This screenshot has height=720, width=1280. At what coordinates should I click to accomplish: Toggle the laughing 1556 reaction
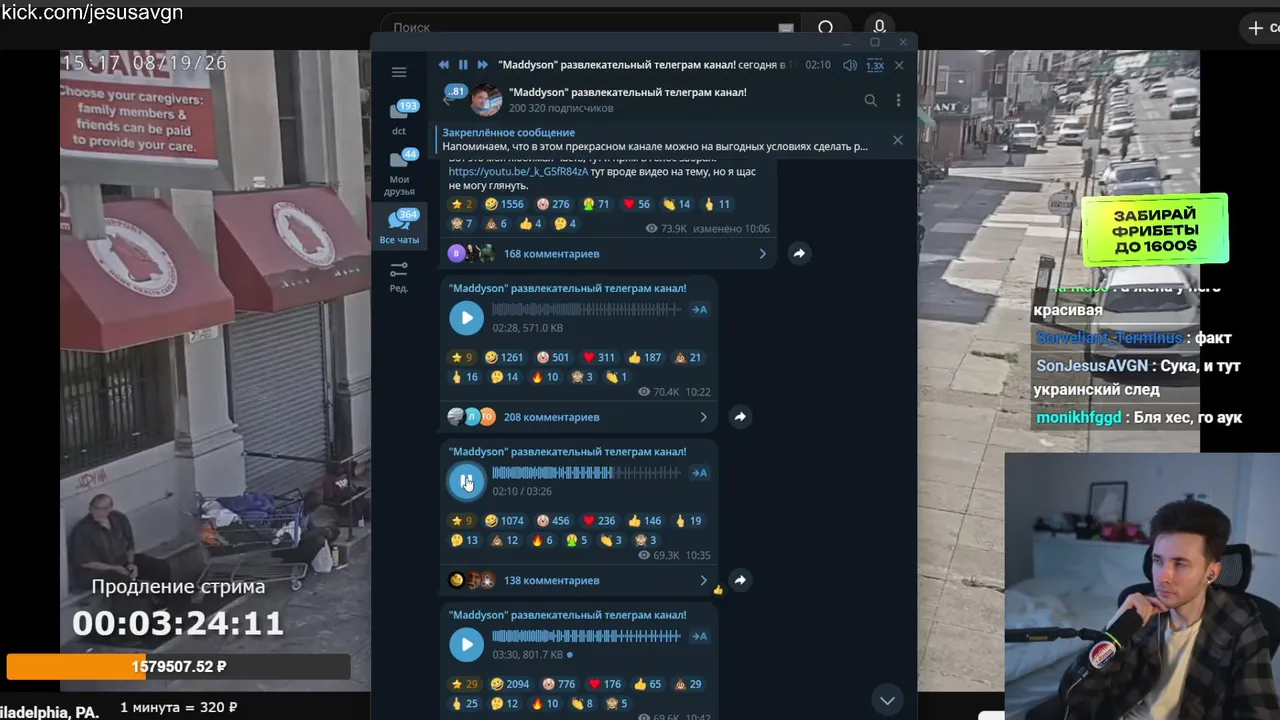pos(504,204)
